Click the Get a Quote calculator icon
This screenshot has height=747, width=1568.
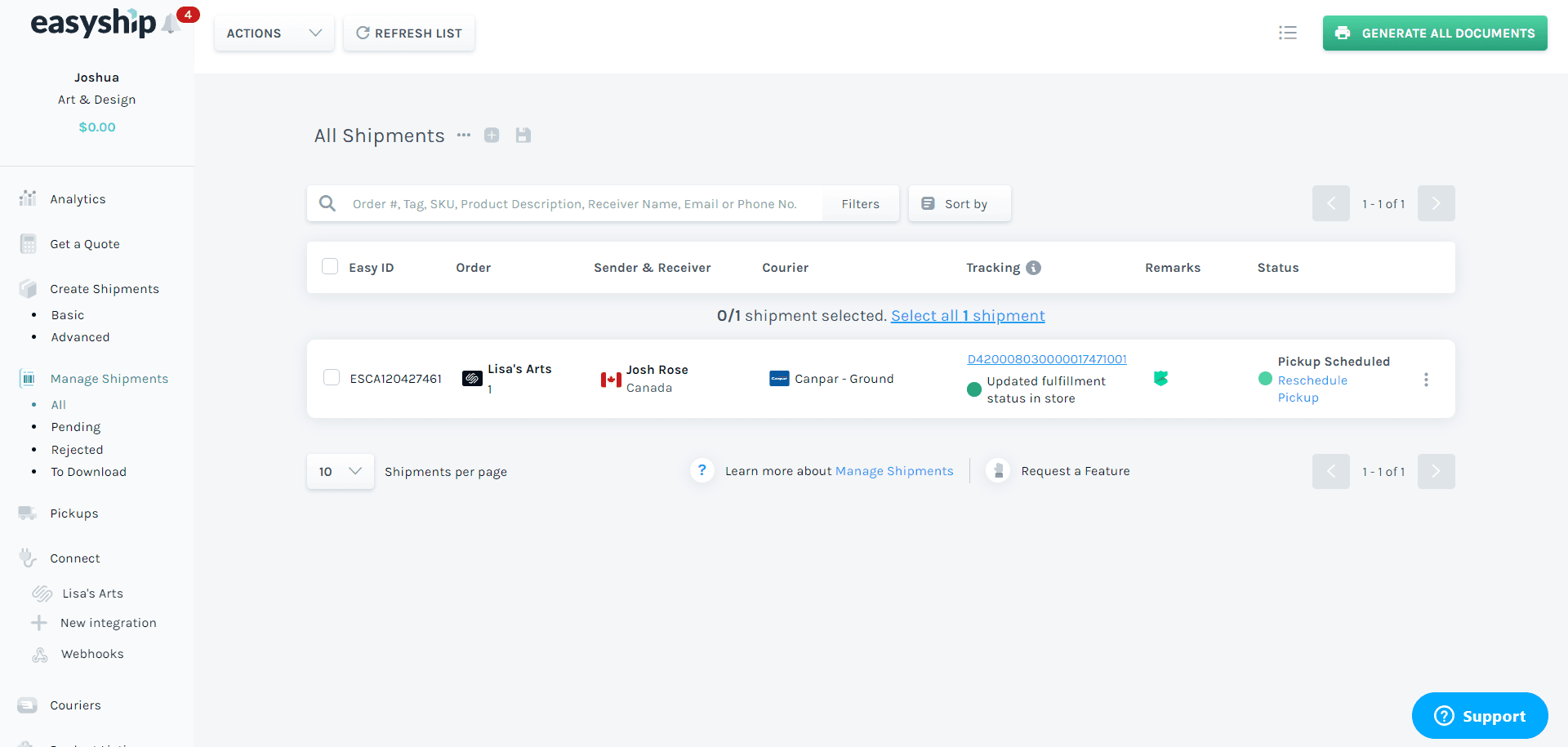(28, 243)
